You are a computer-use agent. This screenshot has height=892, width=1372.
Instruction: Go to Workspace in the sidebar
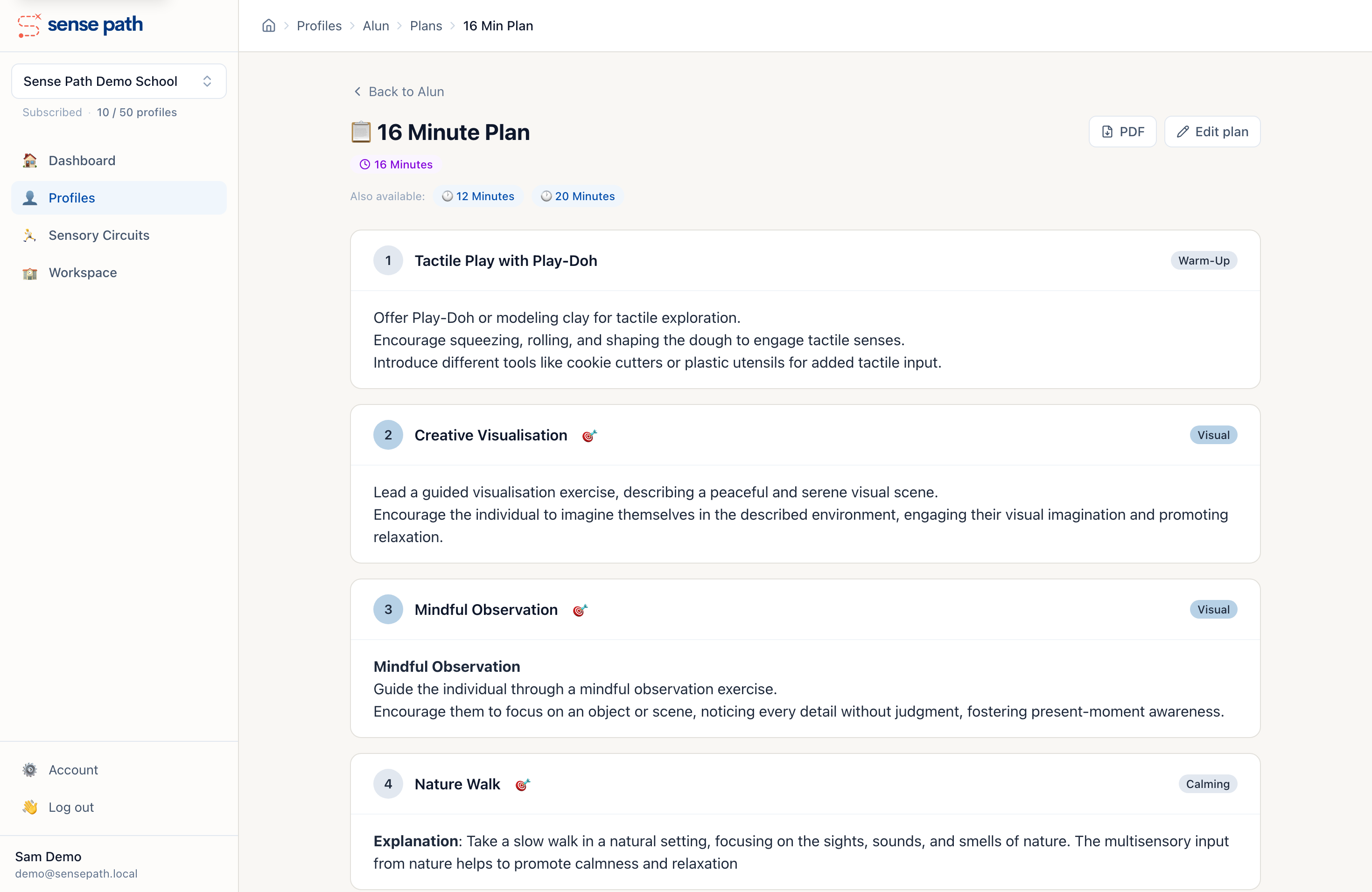119,272
